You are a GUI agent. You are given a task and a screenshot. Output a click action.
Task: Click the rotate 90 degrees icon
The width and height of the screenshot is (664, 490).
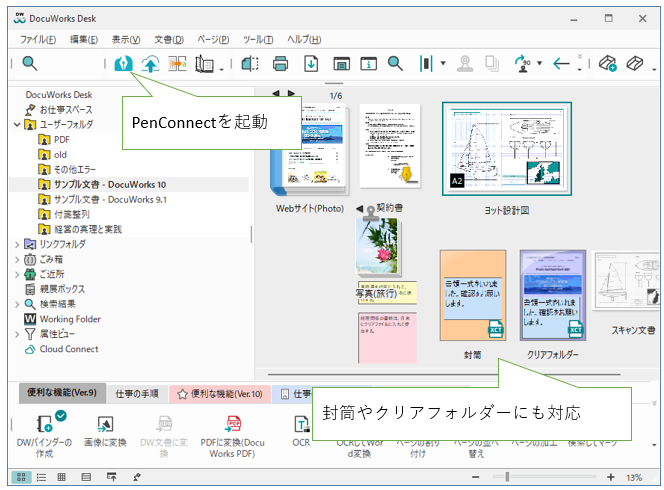point(526,64)
